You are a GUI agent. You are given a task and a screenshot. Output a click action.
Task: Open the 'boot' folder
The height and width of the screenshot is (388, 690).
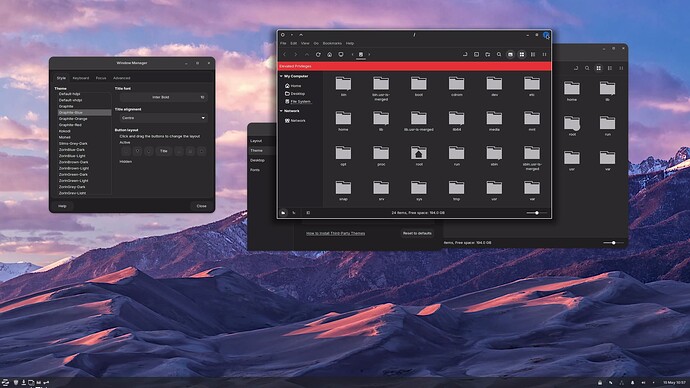click(x=418, y=86)
